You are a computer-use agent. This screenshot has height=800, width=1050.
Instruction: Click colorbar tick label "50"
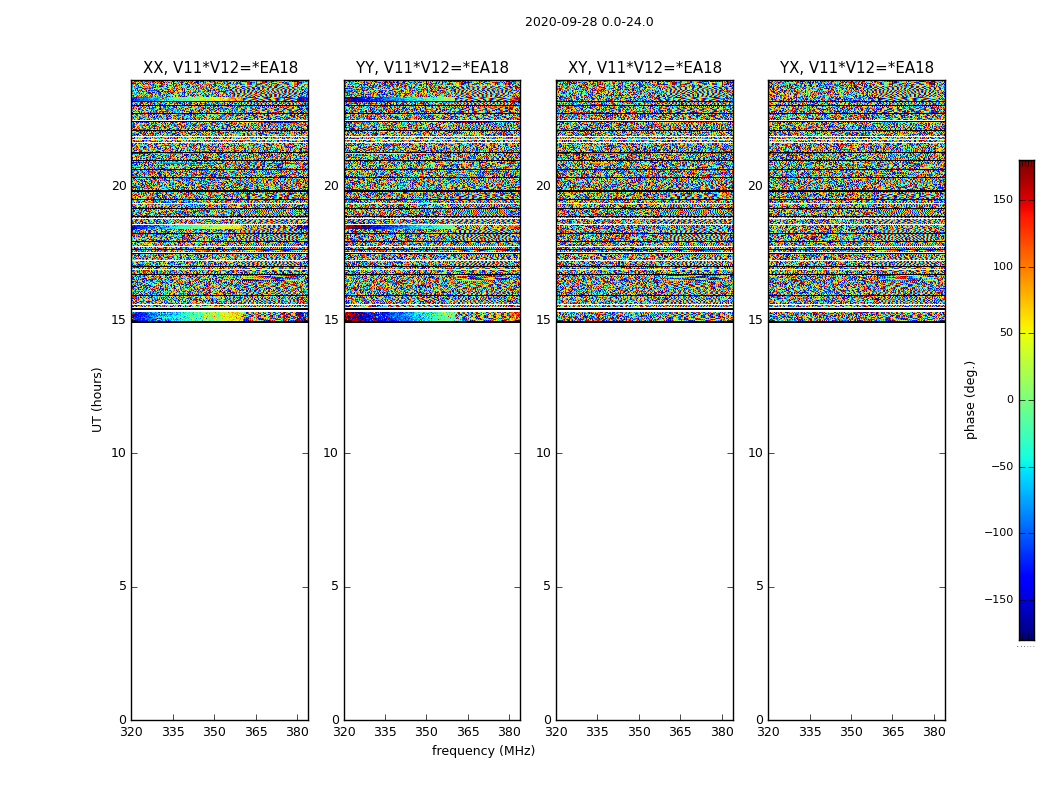(1006, 333)
